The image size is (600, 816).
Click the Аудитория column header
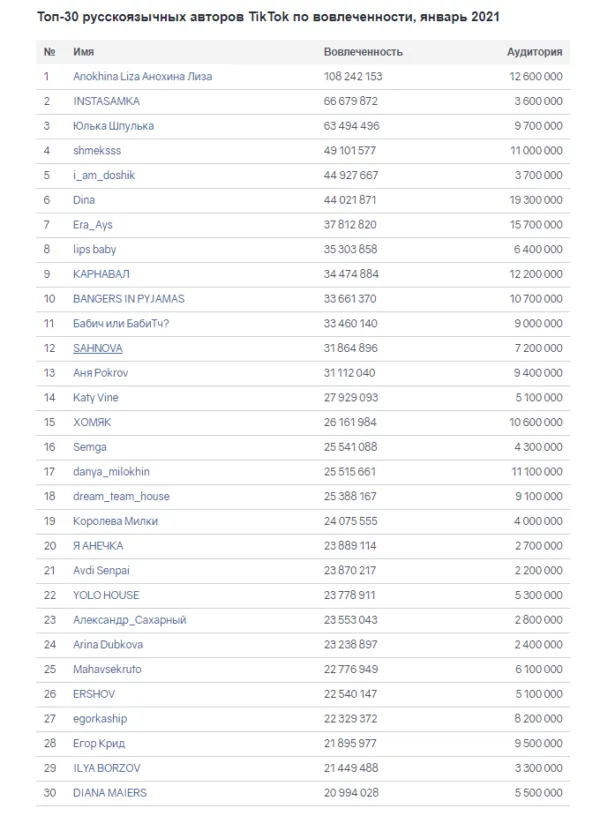(x=534, y=52)
